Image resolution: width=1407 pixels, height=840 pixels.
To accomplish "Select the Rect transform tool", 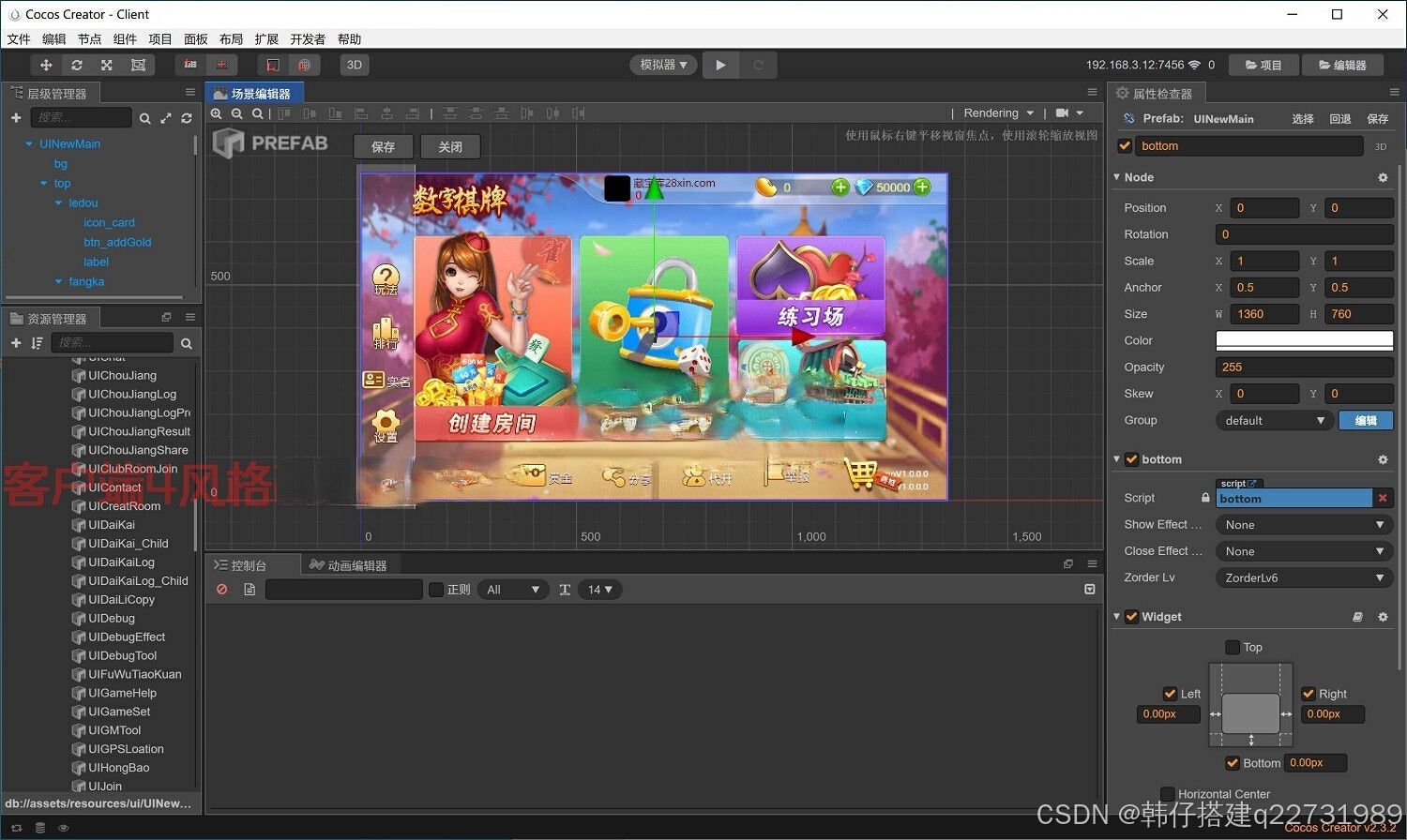I will point(138,65).
